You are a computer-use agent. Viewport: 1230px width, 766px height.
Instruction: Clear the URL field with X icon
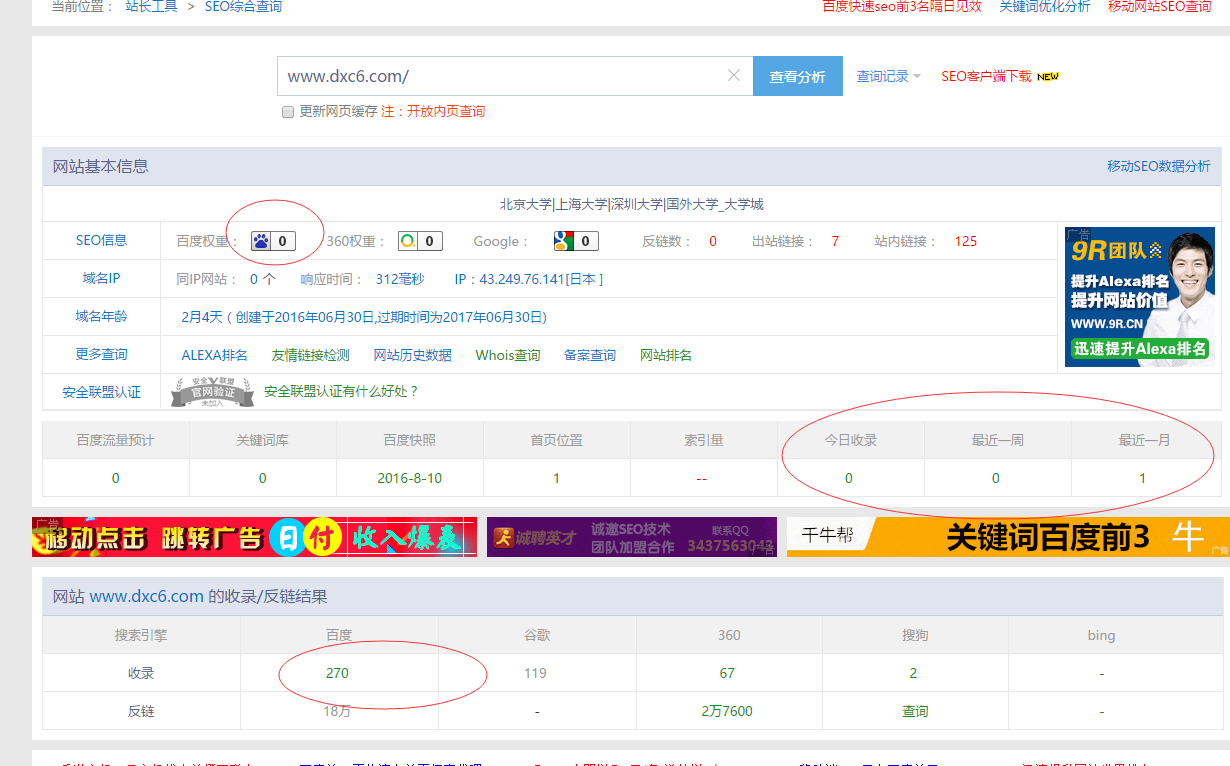click(x=734, y=76)
